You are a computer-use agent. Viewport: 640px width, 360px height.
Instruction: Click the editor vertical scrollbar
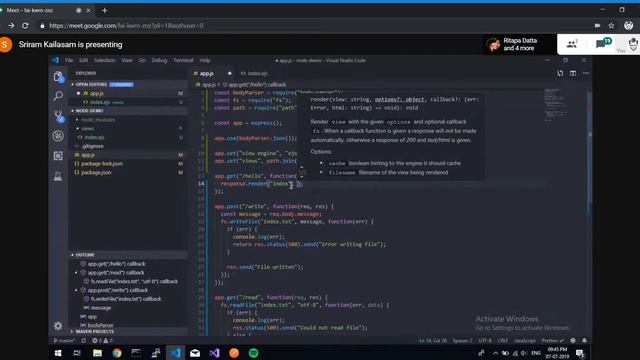589,152
